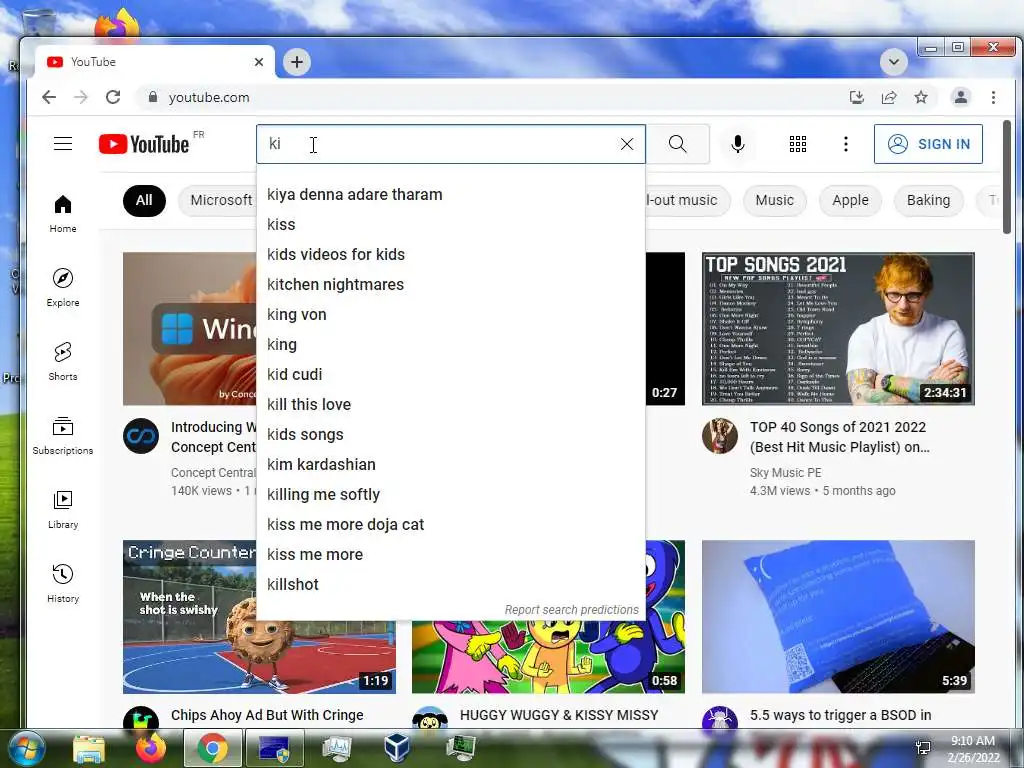Image resolution: width=1024 pixels, height=768 pixels.
Task: Click 'Report search predictions' link
Action: (x=571, y=610)
